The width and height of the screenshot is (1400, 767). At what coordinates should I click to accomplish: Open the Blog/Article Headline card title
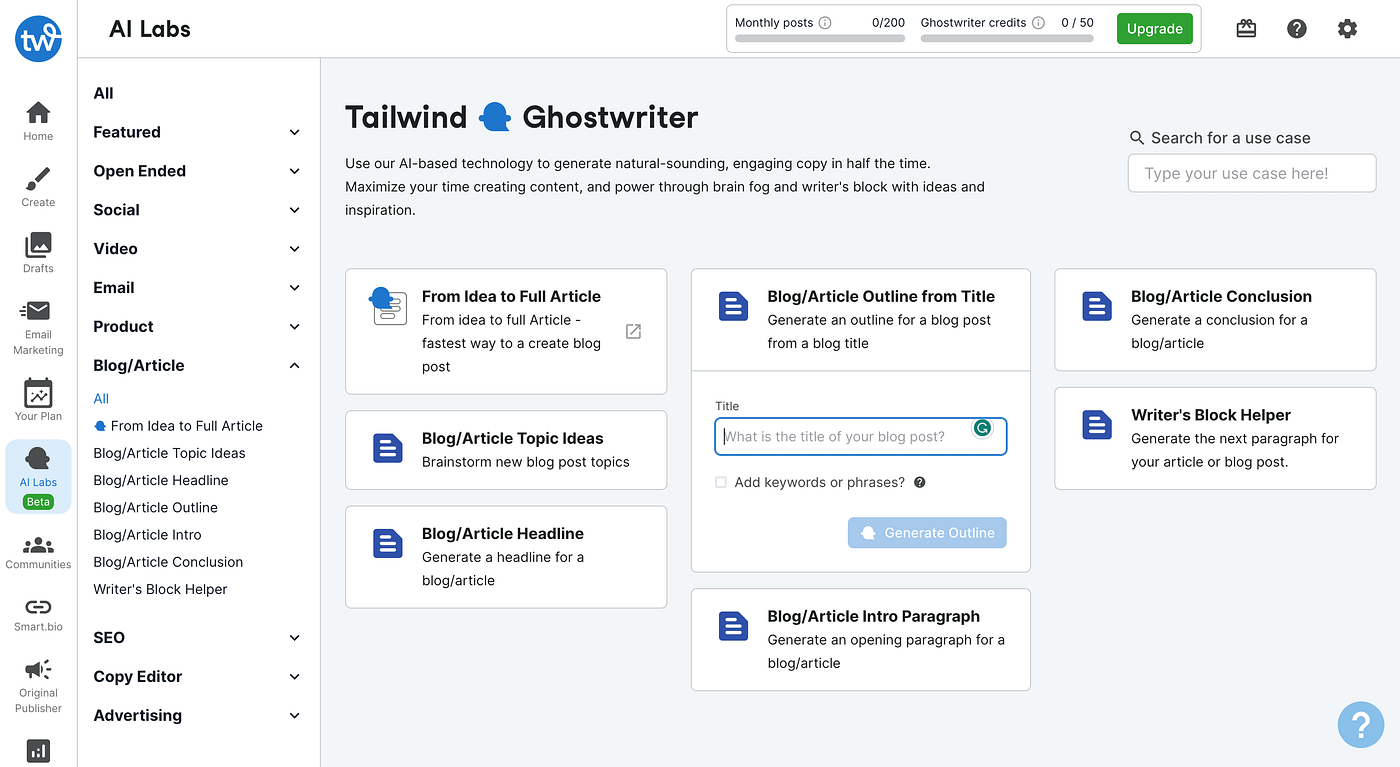(503, 533)
